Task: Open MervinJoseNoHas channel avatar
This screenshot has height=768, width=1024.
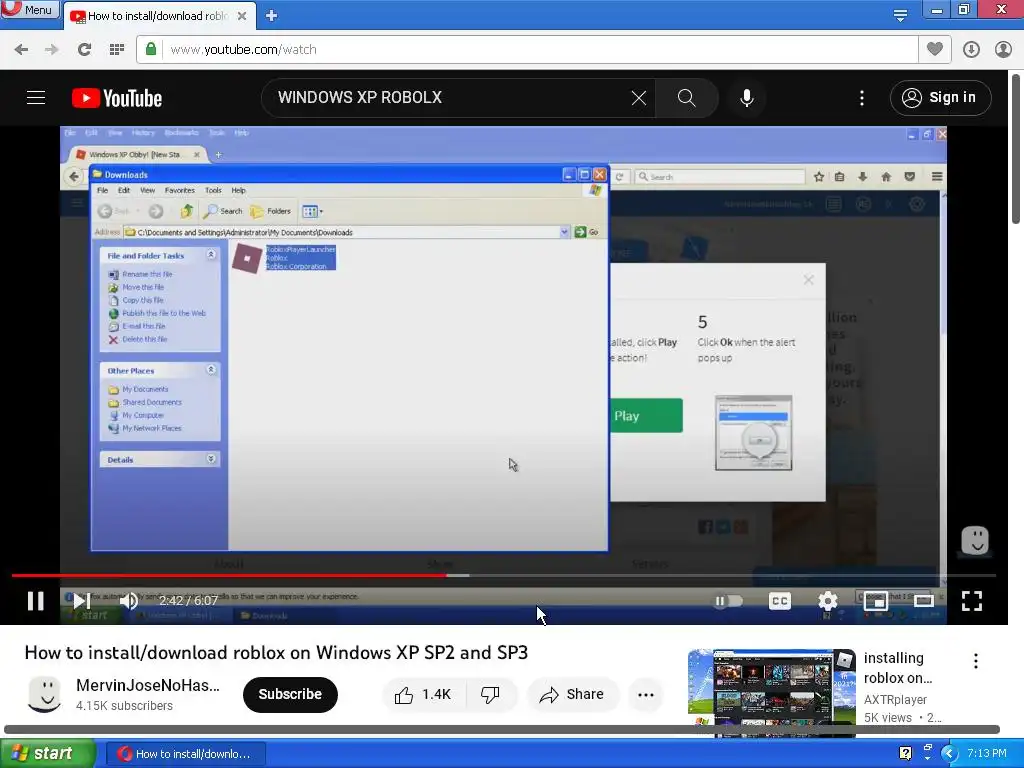Action: (45, 694)
